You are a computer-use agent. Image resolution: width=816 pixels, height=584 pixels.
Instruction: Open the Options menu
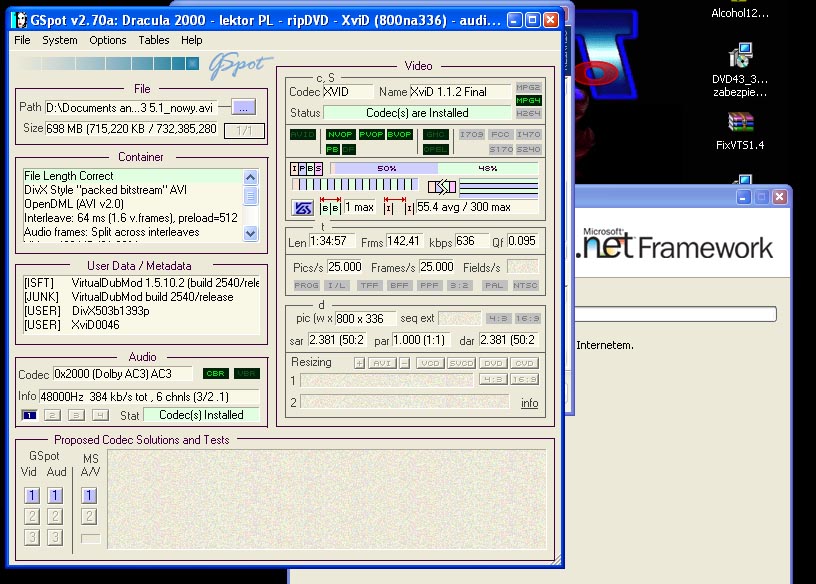(x=107, y=40)
